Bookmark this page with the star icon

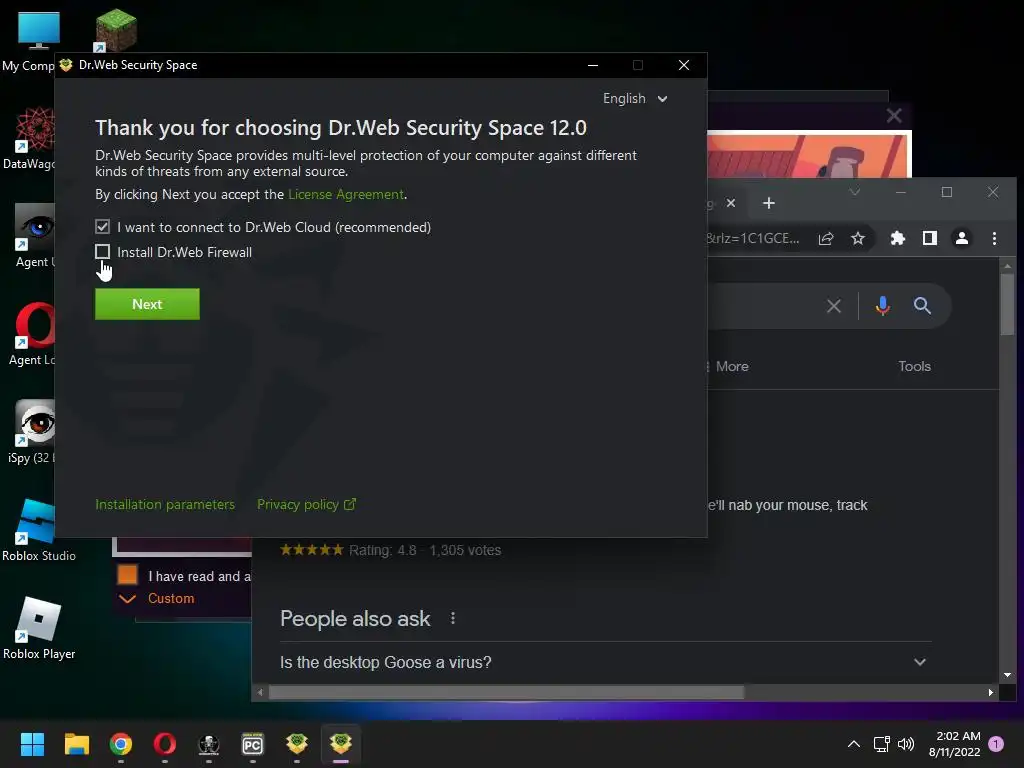[x=857, y=238]
